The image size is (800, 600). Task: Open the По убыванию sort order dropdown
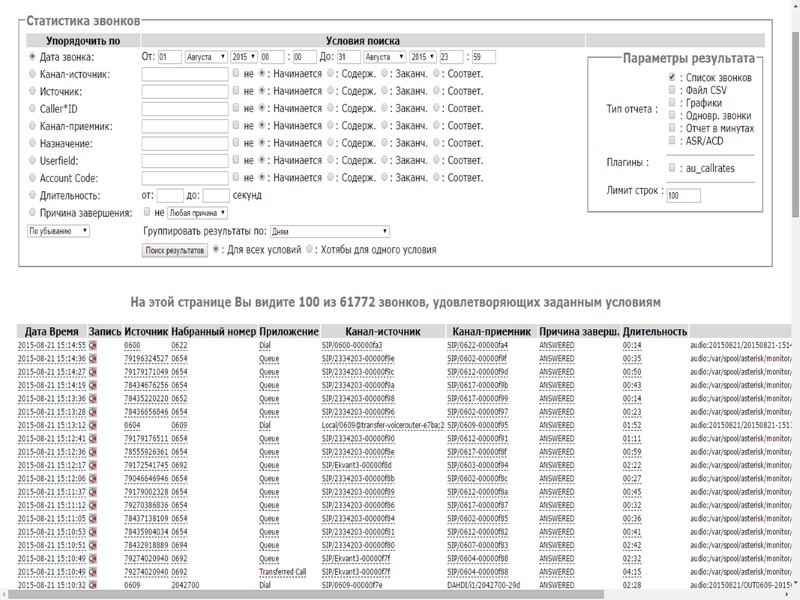[x=58, y=231]
